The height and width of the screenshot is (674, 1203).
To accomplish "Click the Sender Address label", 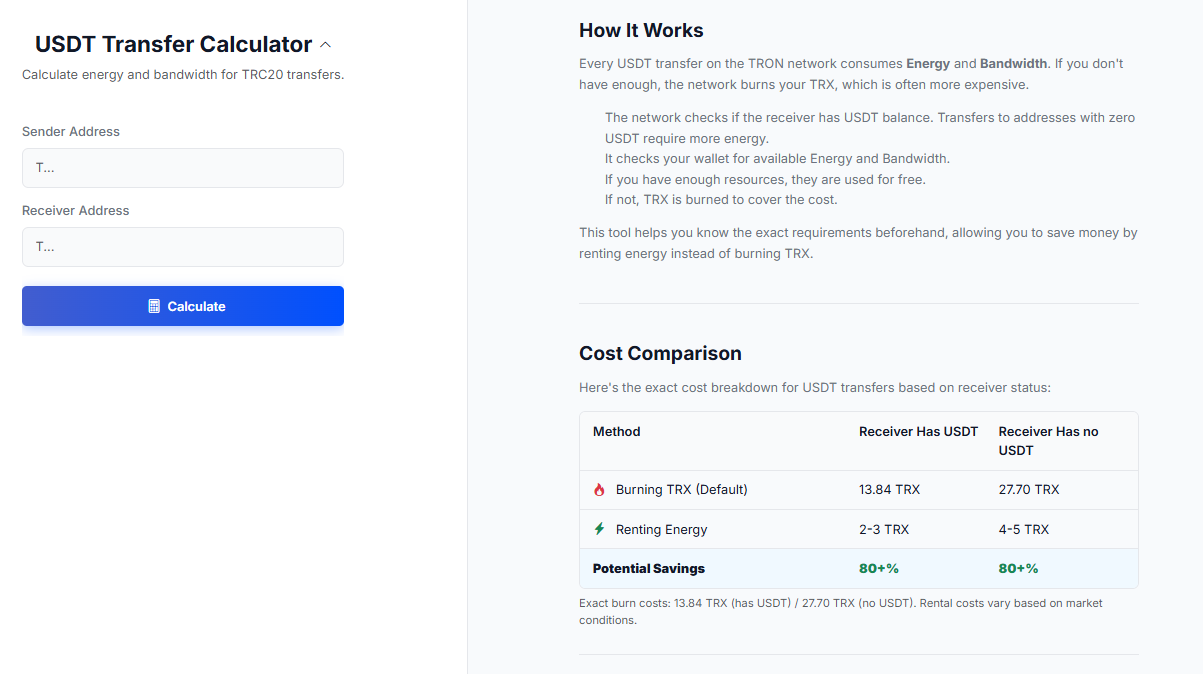I will [71, 131].
